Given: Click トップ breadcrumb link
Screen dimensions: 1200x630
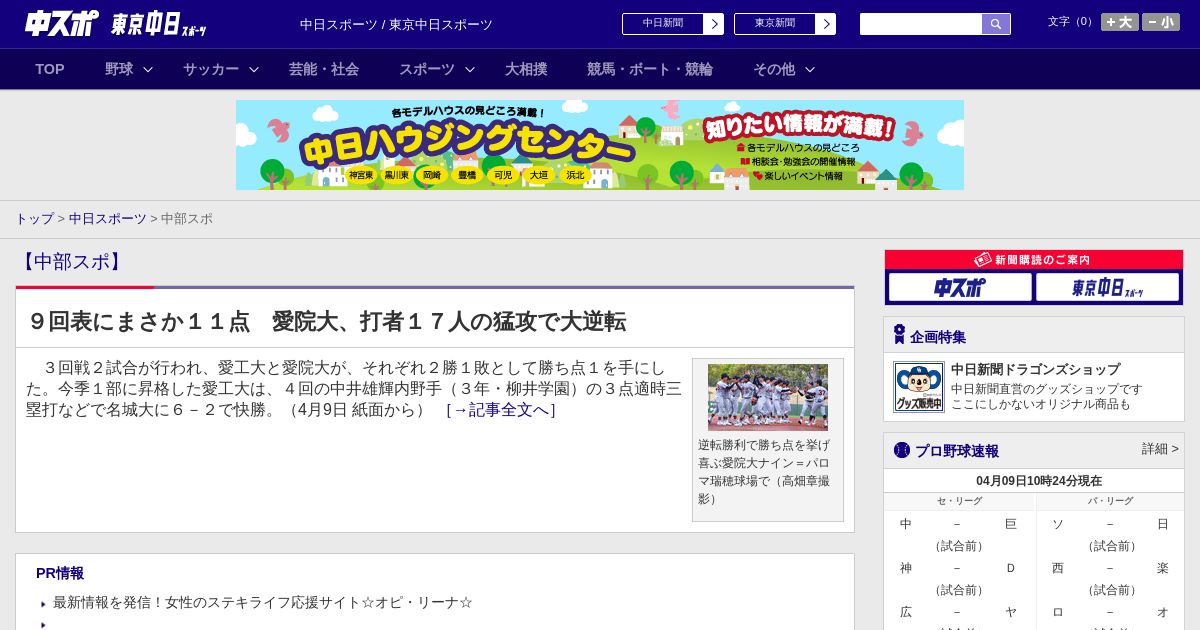Looking at the screenshot, I should click(x=34, y=218).
